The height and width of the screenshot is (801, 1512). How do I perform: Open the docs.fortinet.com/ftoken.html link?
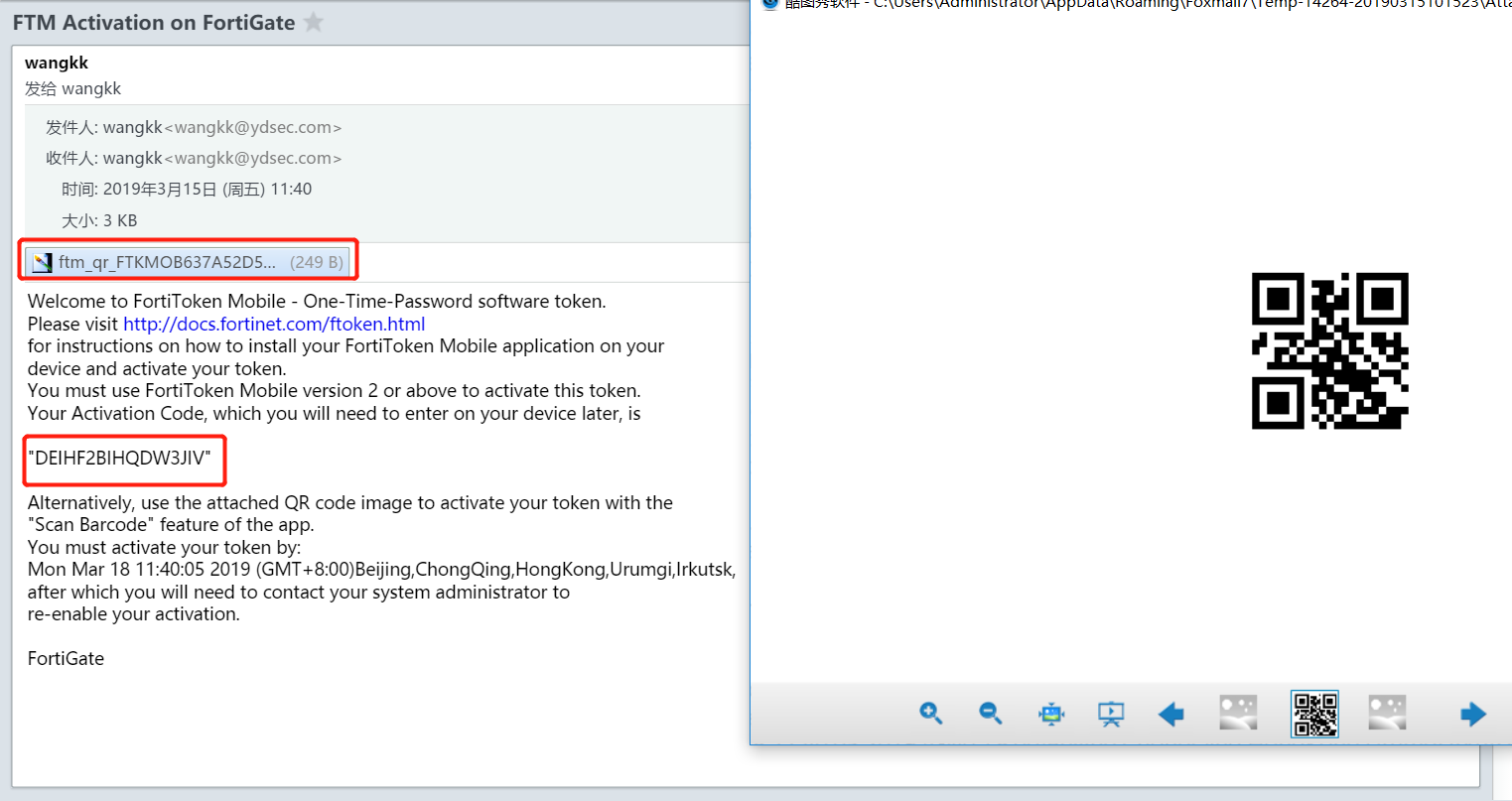[274, 324]
